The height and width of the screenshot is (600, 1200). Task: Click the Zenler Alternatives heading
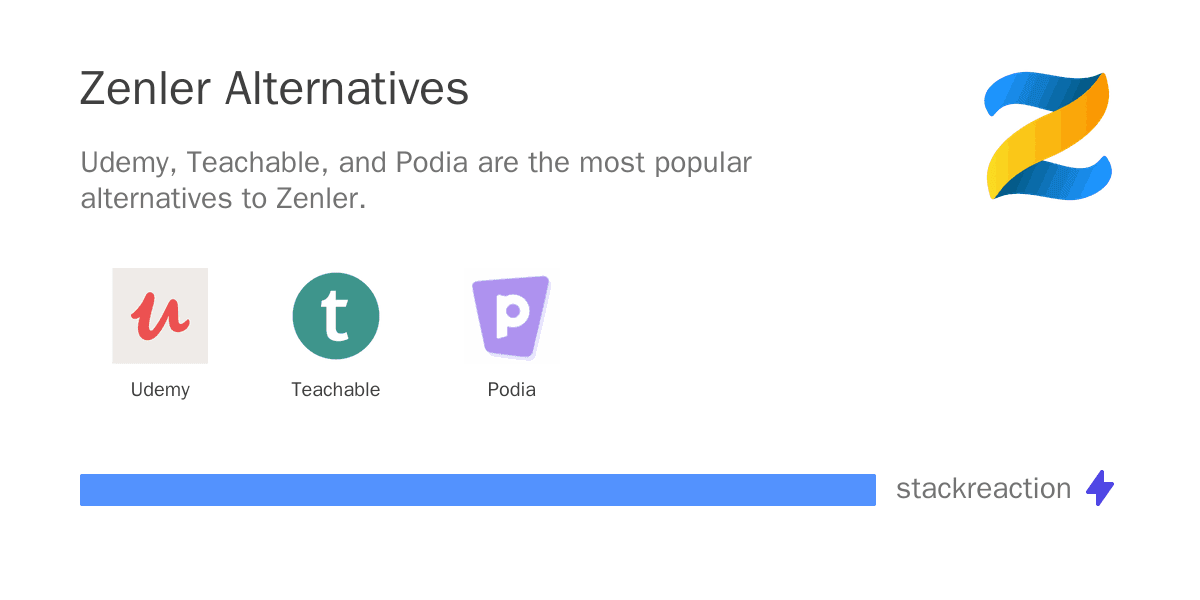tap(274, 90)
